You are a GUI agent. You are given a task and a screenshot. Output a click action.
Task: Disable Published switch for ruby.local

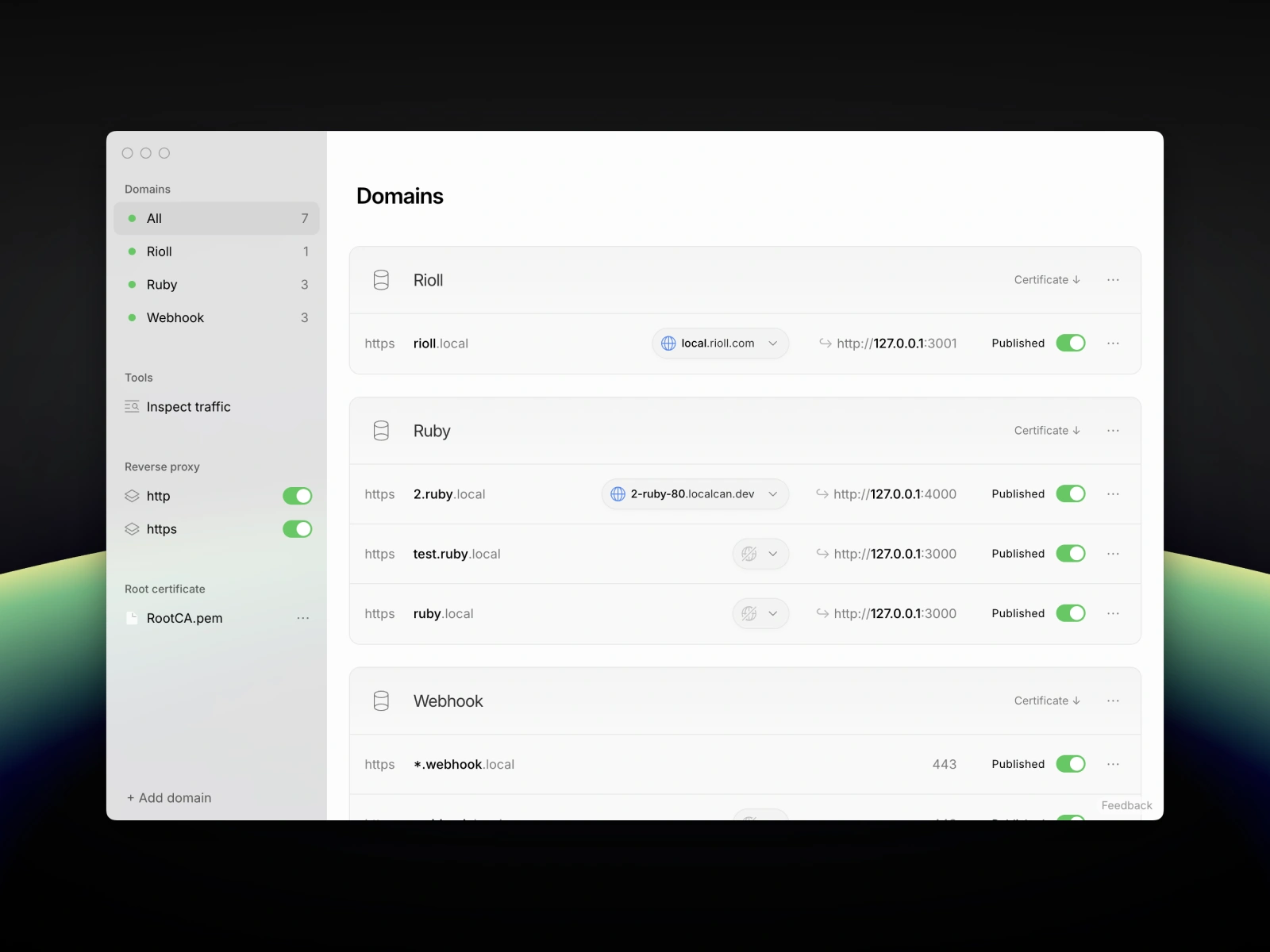[1071, 613]
